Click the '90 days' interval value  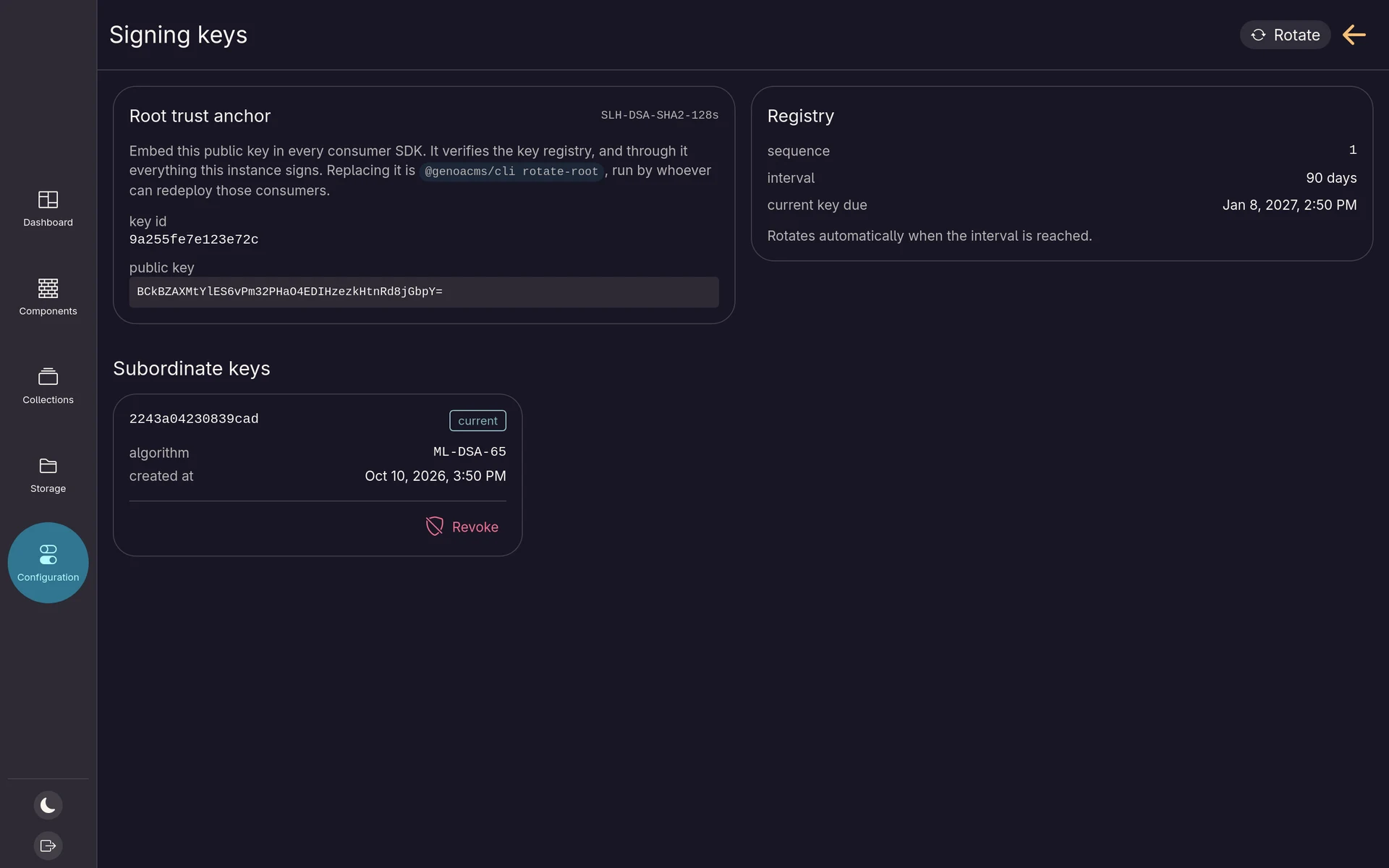click(1331, 178)
